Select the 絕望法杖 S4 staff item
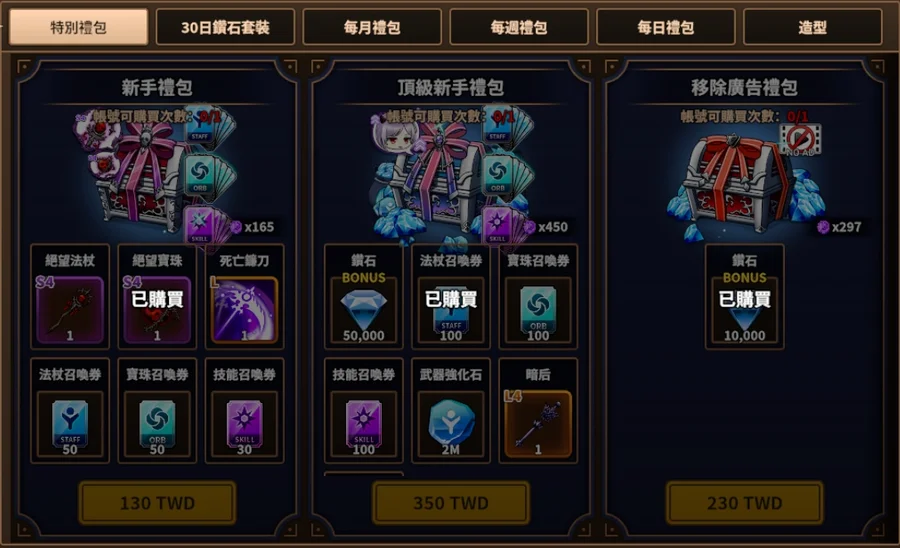The width and height of the screenshot is (900, 548). (70, 310)
